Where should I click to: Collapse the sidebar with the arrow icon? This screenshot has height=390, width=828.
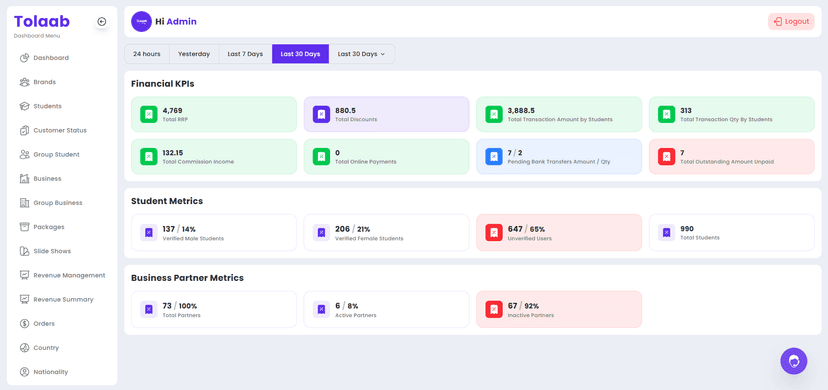[102, 22]
